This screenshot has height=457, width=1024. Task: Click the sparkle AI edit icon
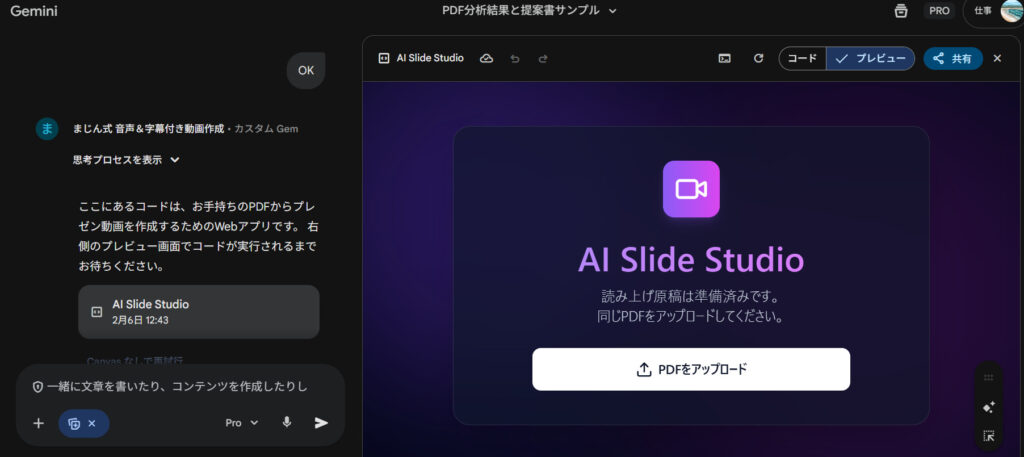[989, 407]
